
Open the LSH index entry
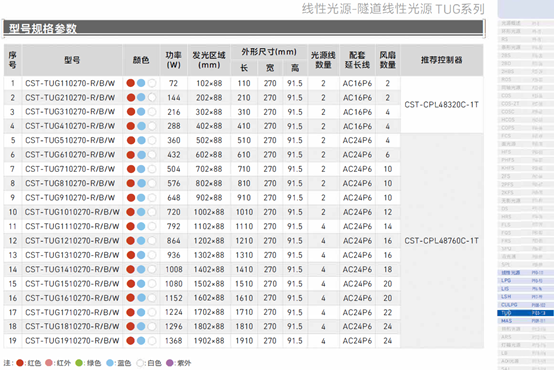(x=525, y=296)
